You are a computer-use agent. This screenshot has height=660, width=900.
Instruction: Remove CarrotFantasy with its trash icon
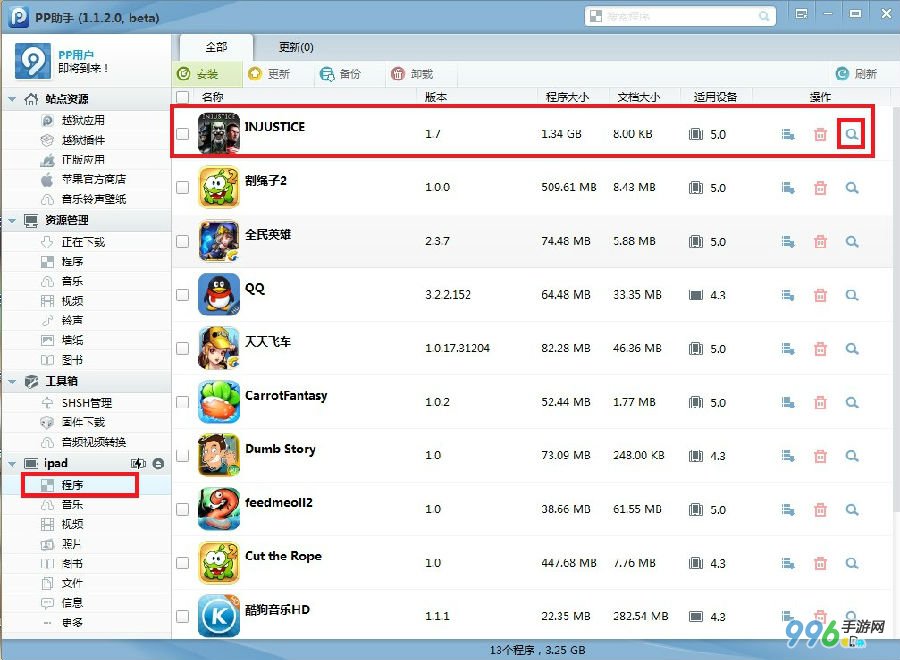(820, 402)
